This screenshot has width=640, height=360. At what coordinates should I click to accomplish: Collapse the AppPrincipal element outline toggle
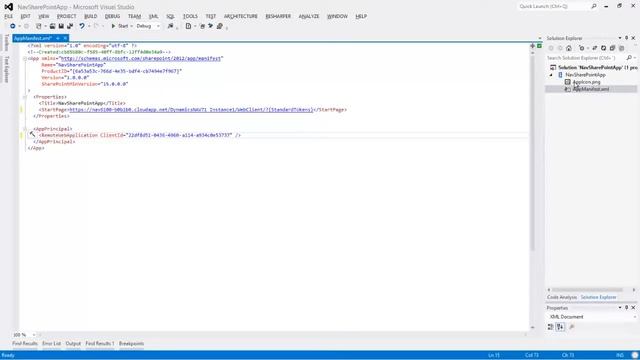pos(25,129)
